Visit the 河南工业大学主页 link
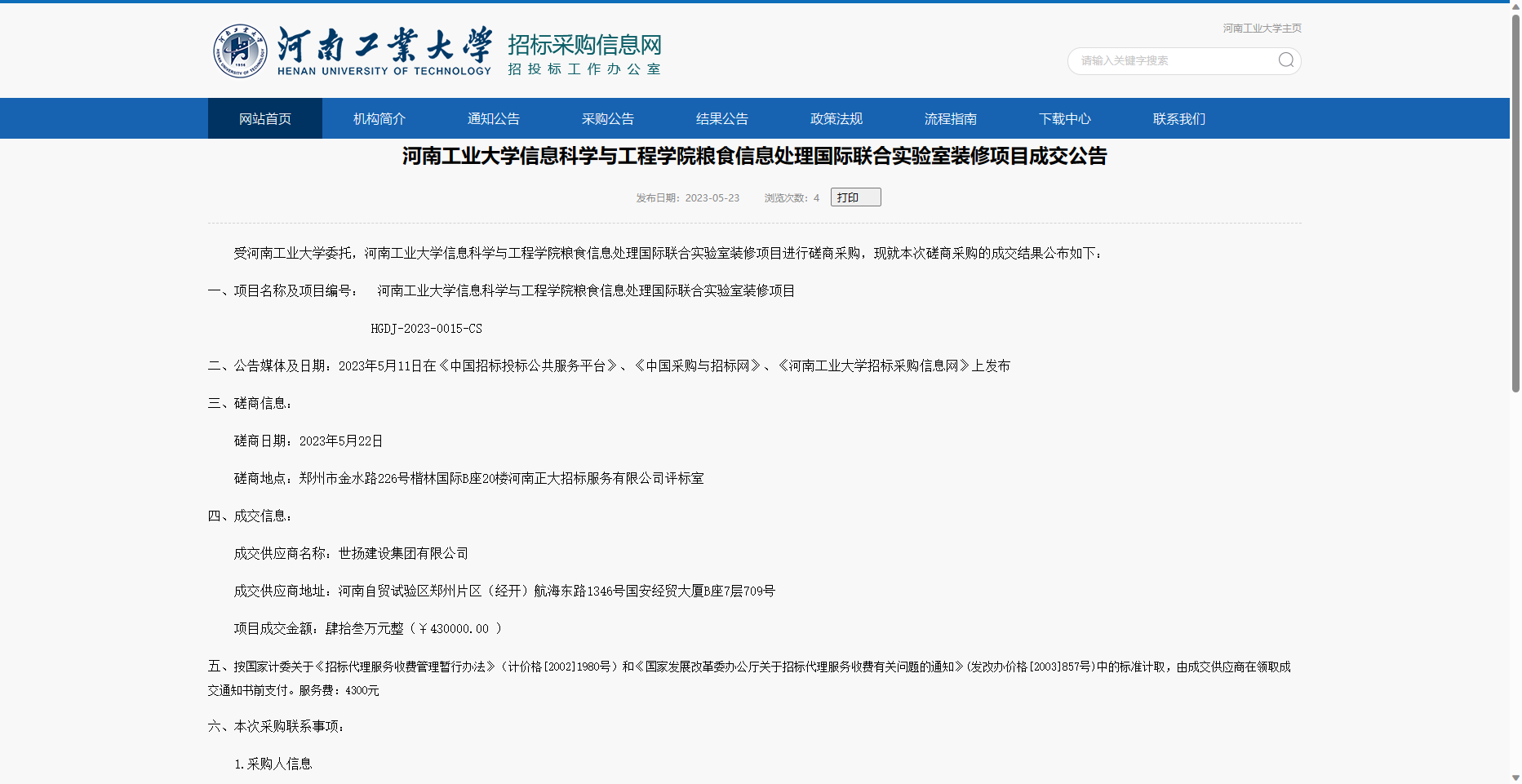Viewport: 1522px width, 784px height. [x=1261, y=28]
